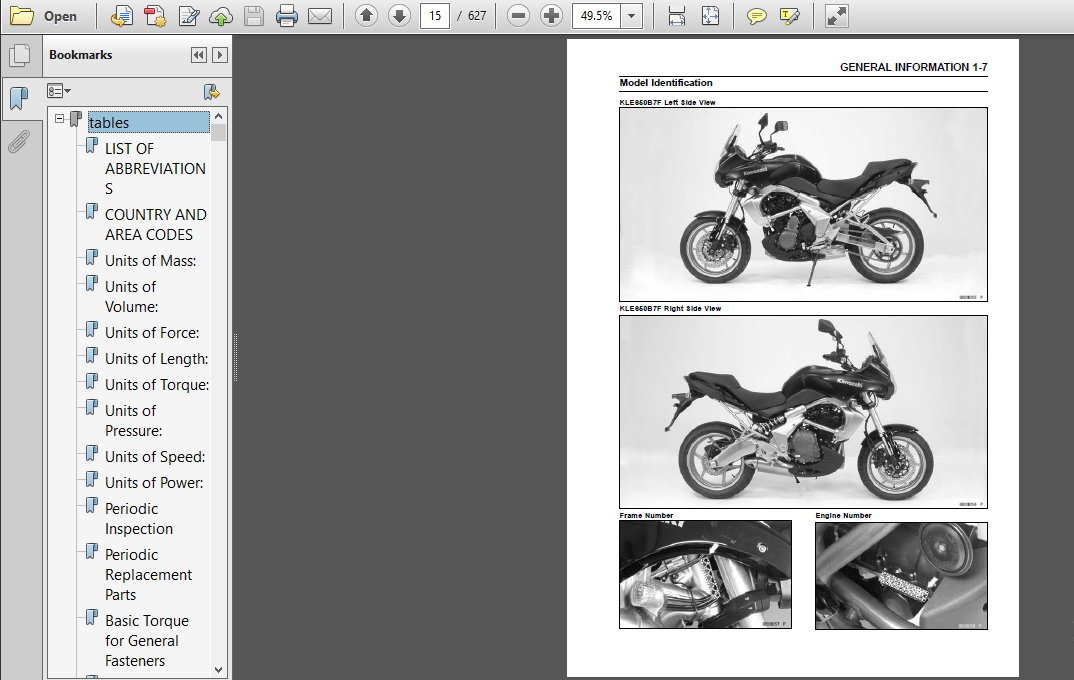Go to Units of Volume bookmark
The width and height of the screenshot is (1074, 680).
pyautogui.click(x=132, y=297)
